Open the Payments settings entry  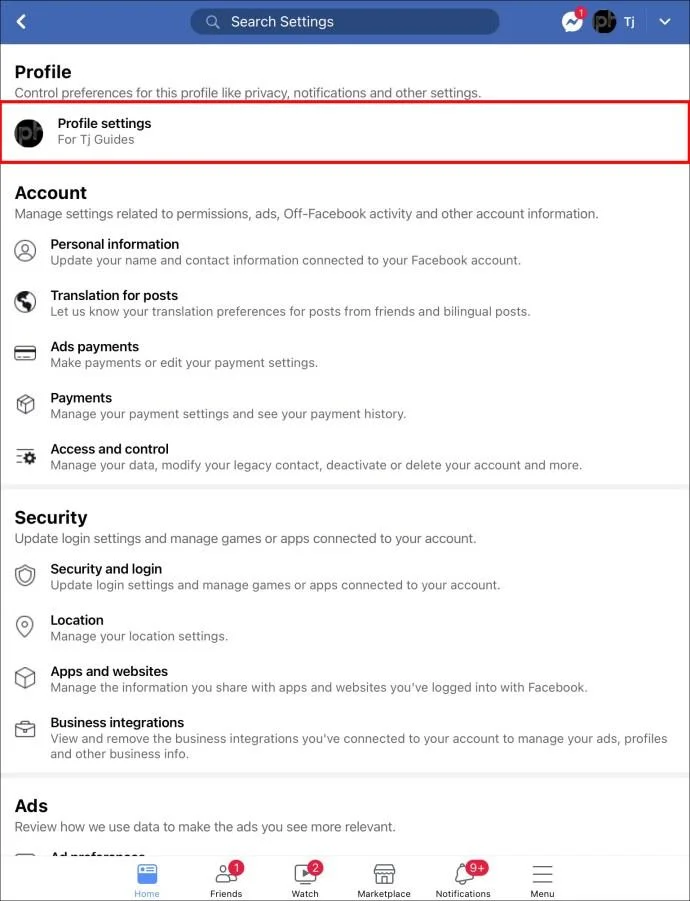click(345, 406)
